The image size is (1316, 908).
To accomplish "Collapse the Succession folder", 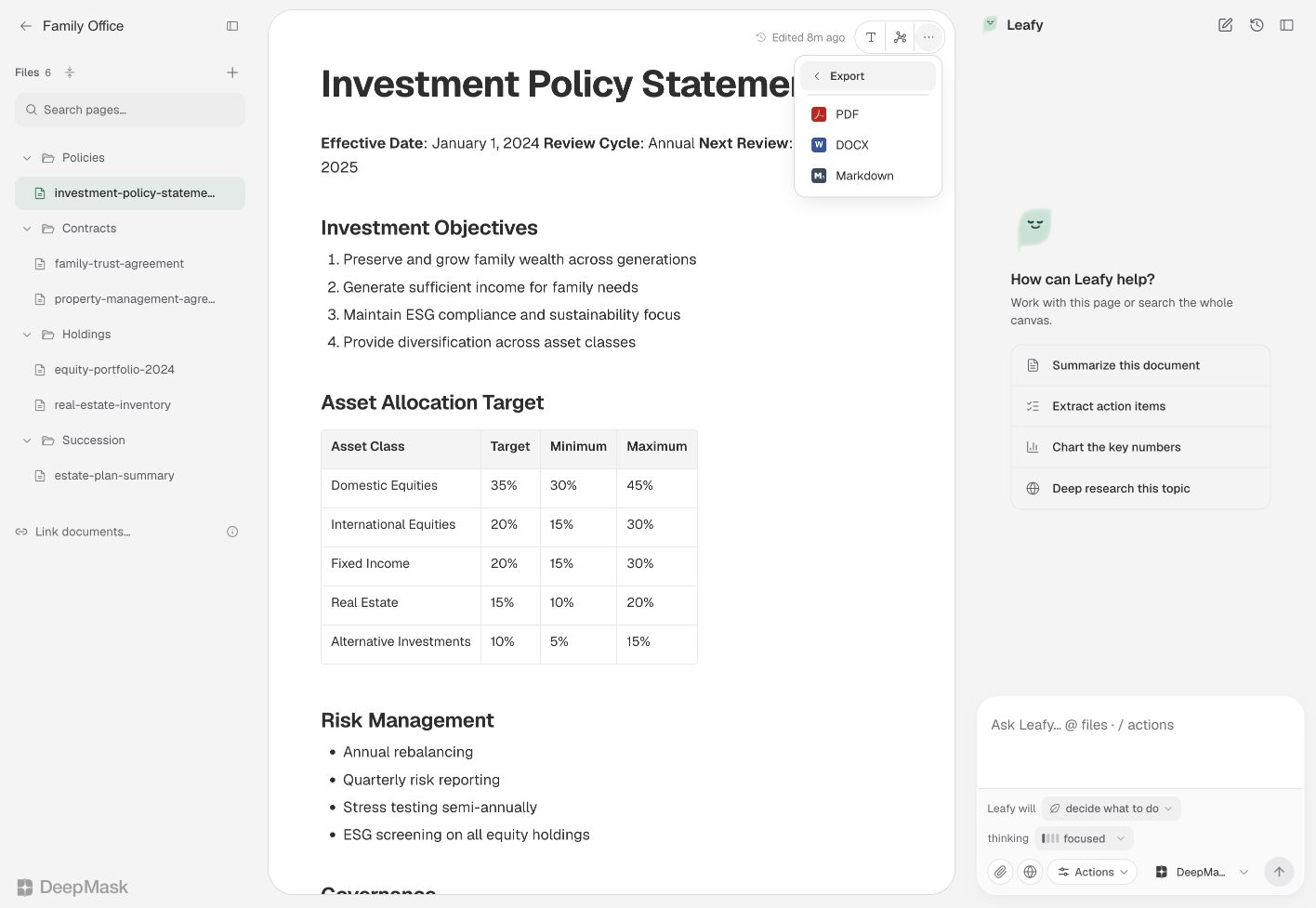I will pos(27,441).
